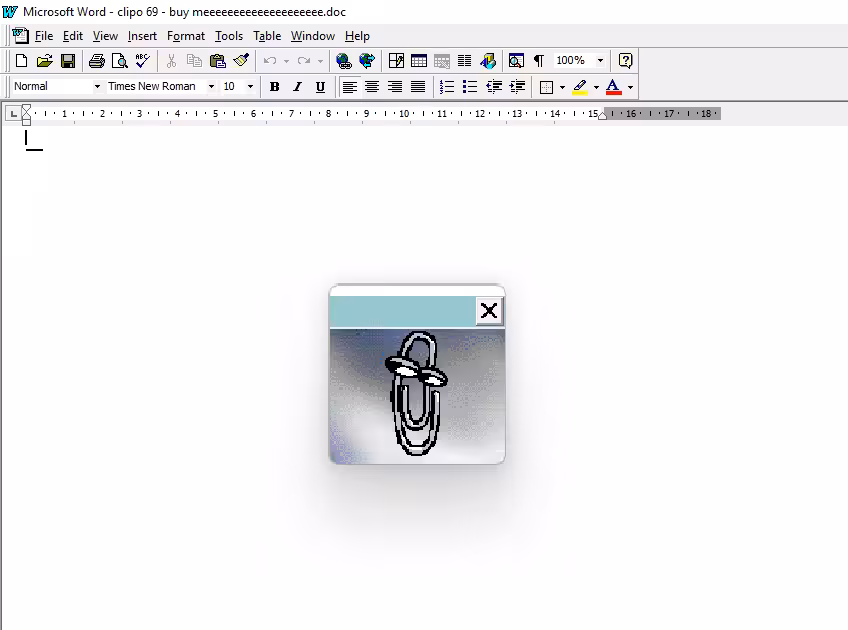Activate the Format Painter brush
The height and width of the screenshot is (630, 848).
pyautogui.click(x=241, y=61)
